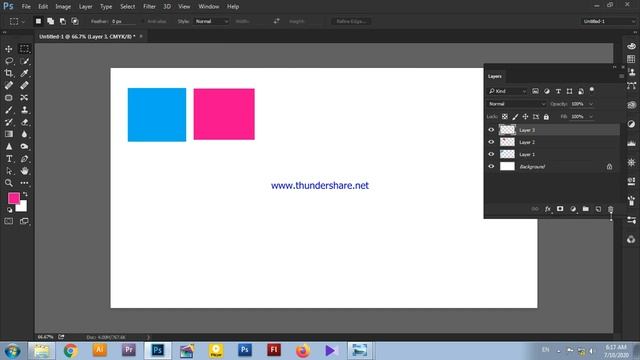
Task: Filter layers by pixel type
Action: coord(535,91)
